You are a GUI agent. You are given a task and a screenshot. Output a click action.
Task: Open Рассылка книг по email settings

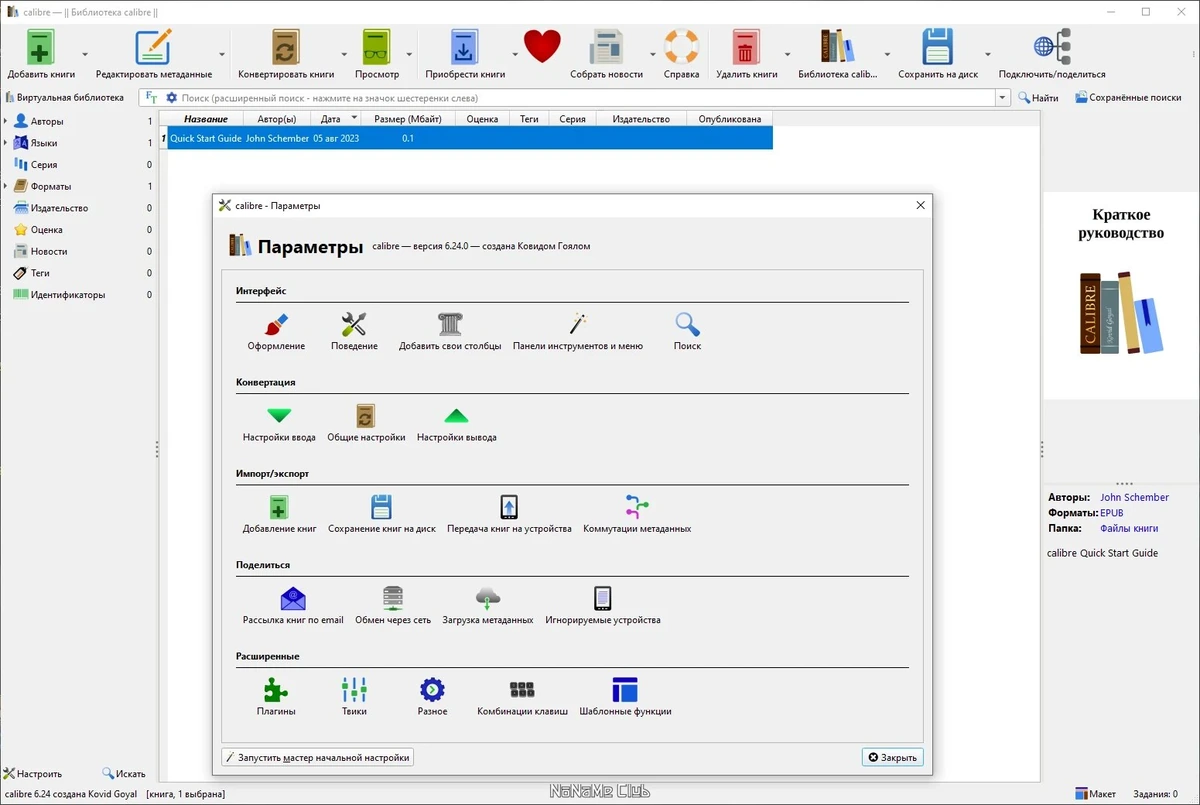tap(293, 606)
